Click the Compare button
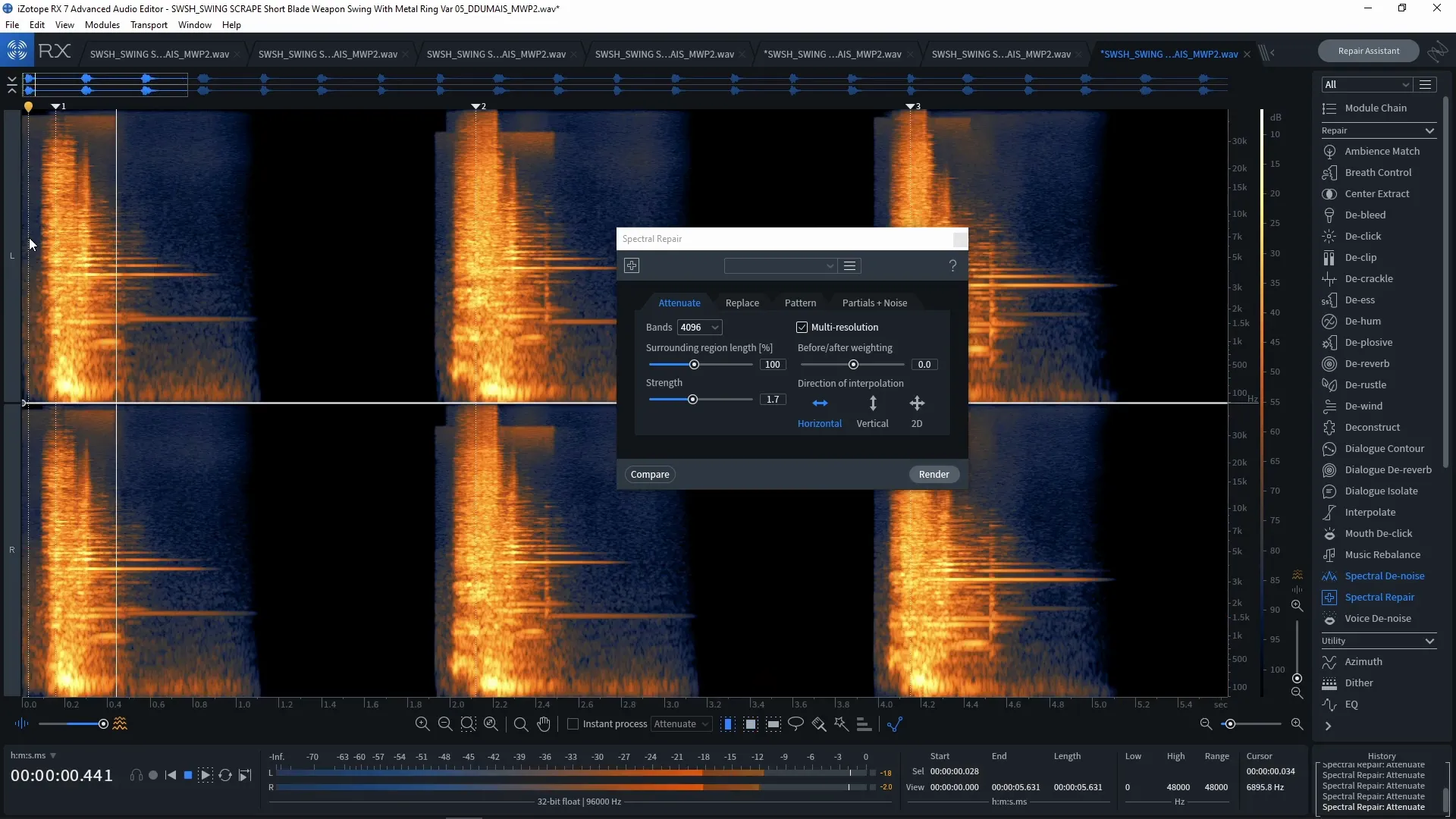 pos(649,474)
